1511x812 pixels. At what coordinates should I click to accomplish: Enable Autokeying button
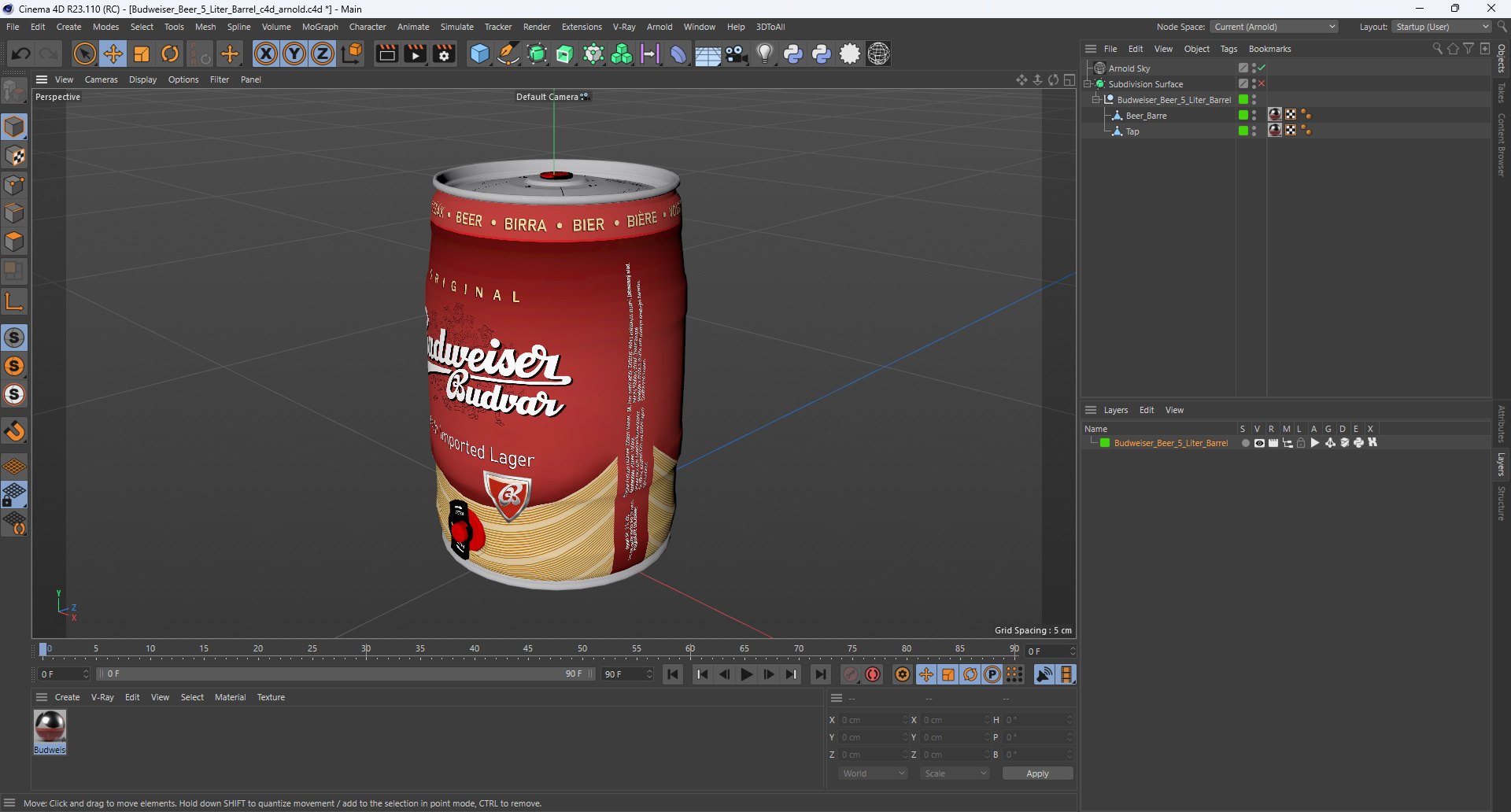pyautogui.click(x=873, y=674)
